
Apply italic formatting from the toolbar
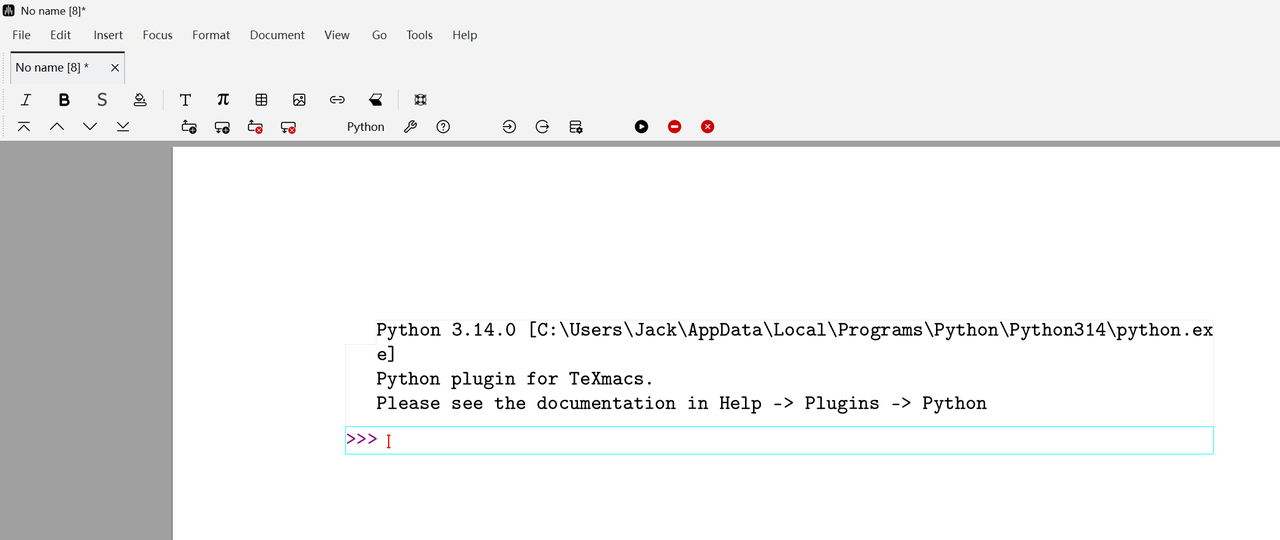pyautogui.click(x=26, y=100)
